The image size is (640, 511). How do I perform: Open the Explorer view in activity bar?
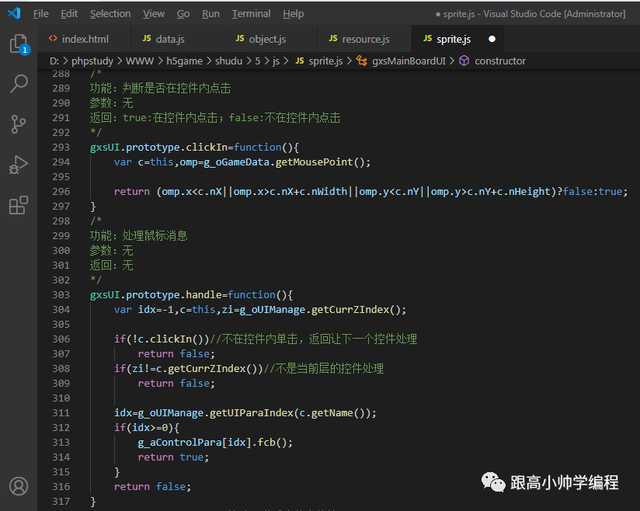[x=19, y=44]
